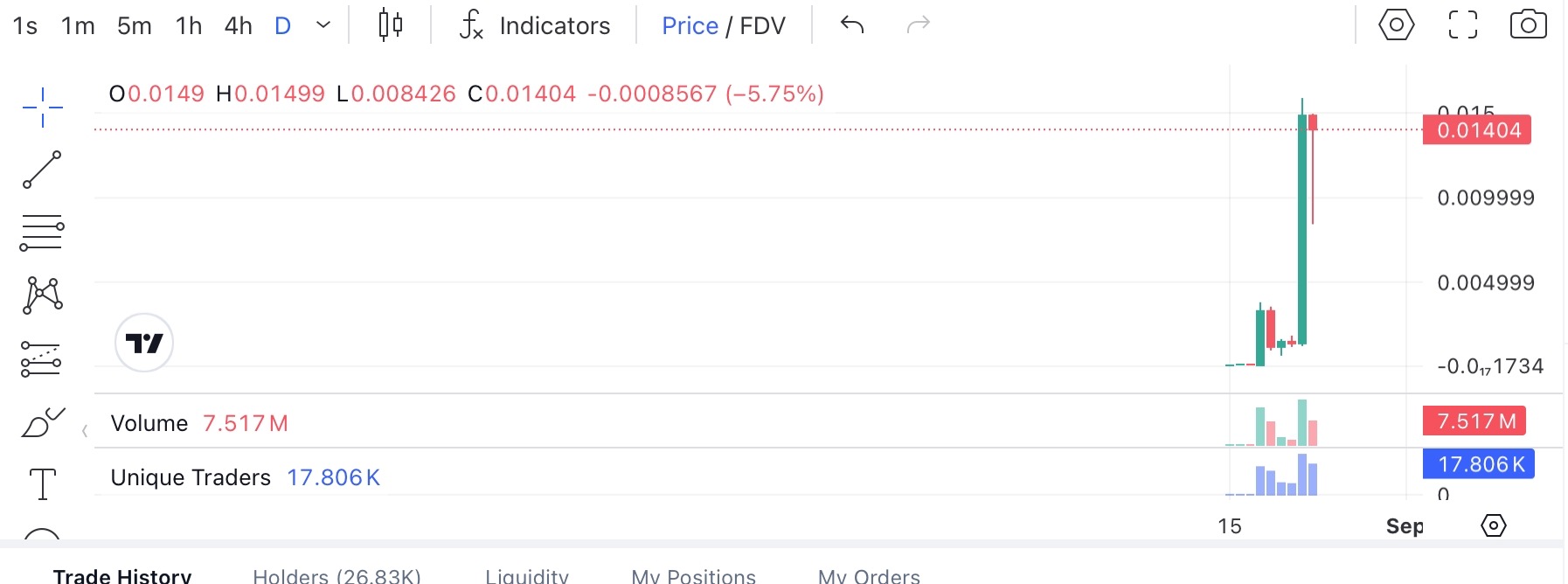This screenshot has height=584, width=1568.
Task: Expand the timeframe interval dropdown
Action: (x=323, y=25)
